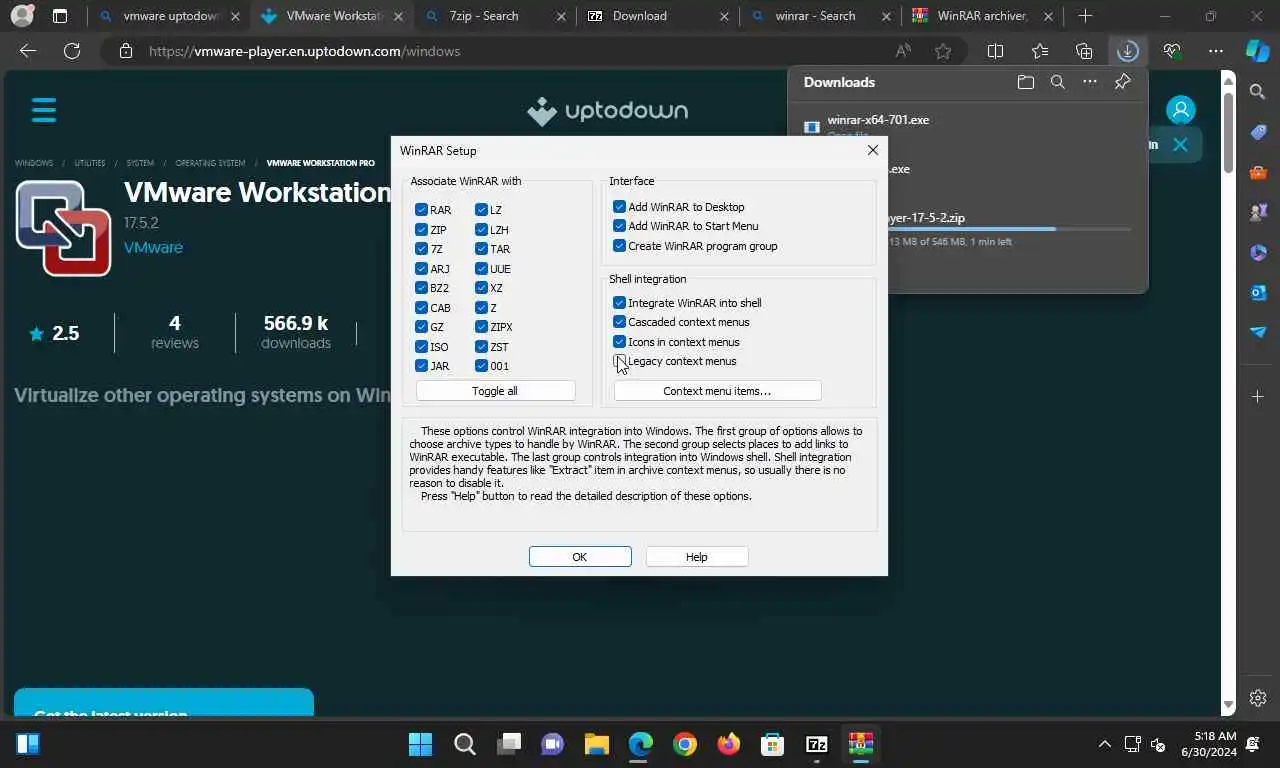Open the site information lock icon

pos(126,51)
